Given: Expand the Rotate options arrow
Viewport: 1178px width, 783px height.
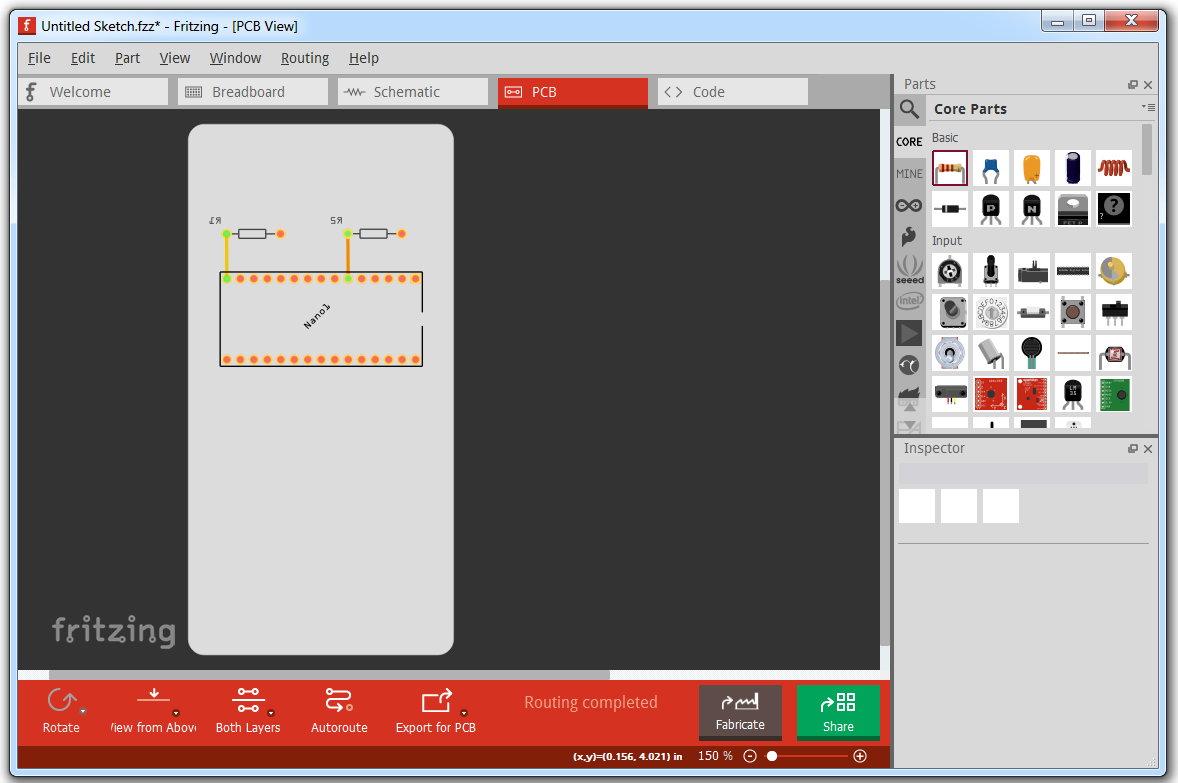Looking at the screenshot, I should pyautogui.click(x=83, y=712).
